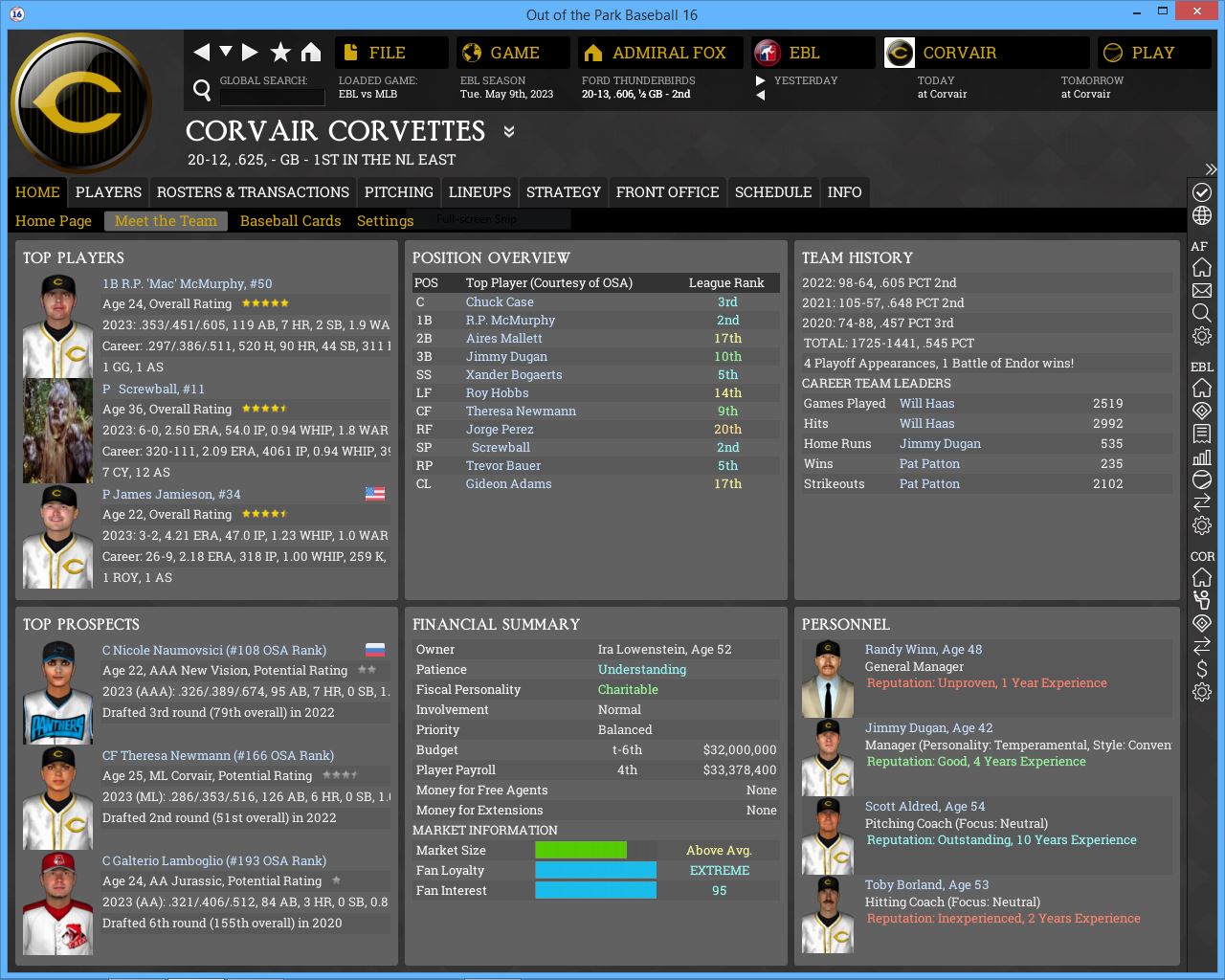Expand the chevron beside Corvair Corvettes title
Viewport: 1225px width, 980px height.
509,131
